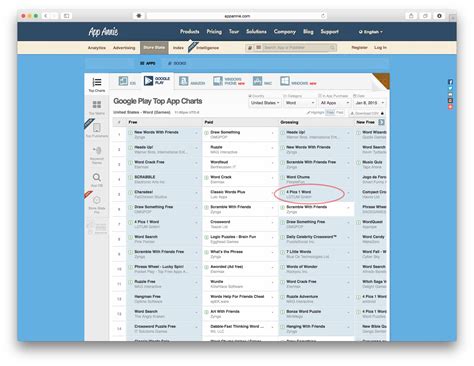Click Safari's show tabs icon
The width and height of the screenshot is (474, 366).
click(x=425, y=16)
